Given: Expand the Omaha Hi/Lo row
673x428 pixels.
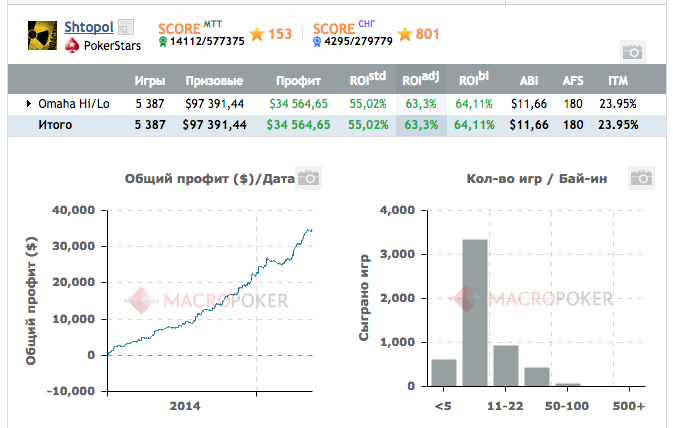Looking at the screenshot, I should [x=28, y=102].
